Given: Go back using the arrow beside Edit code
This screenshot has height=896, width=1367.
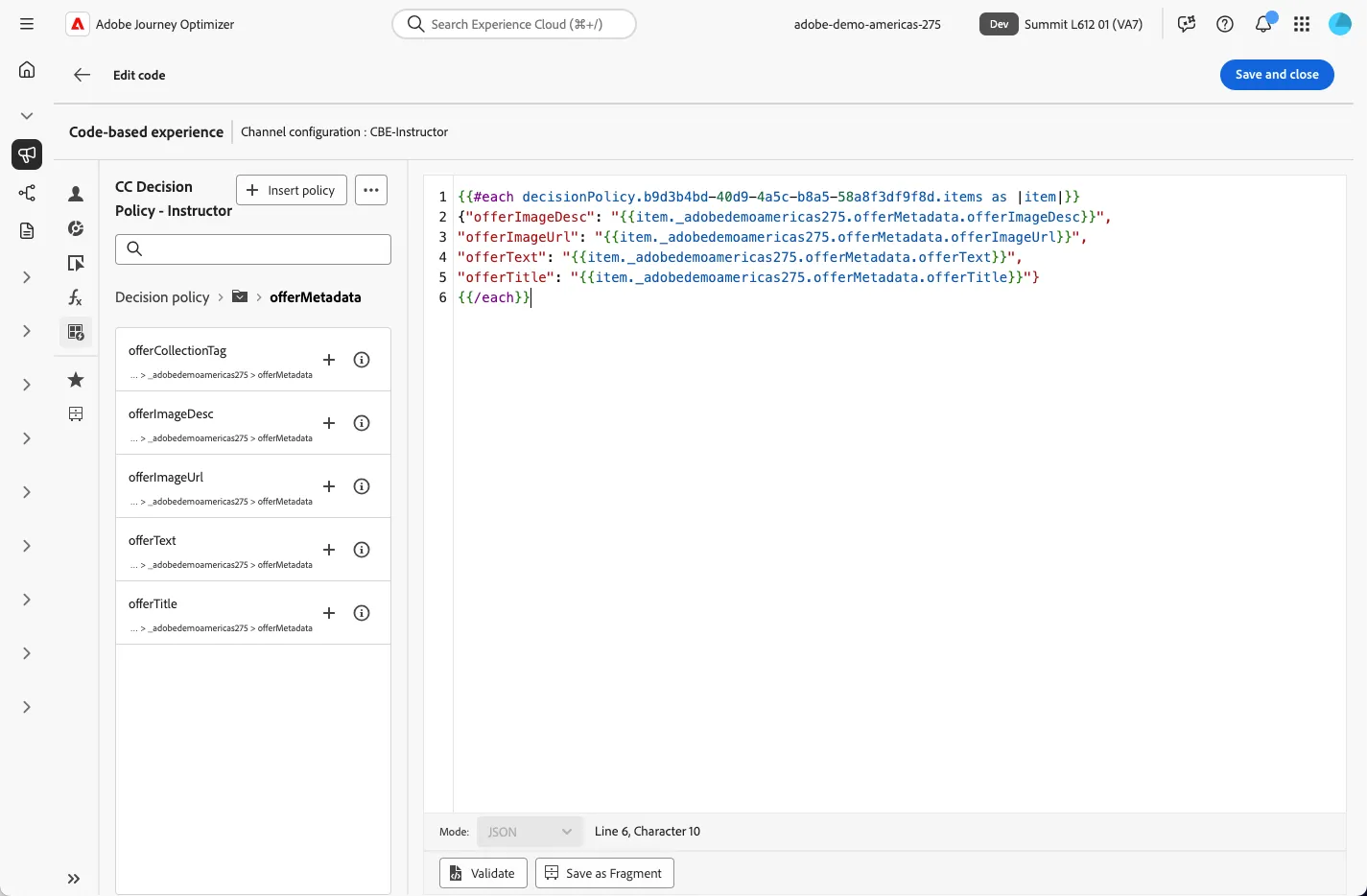Looking at the screenshot, I should point(82,75).
